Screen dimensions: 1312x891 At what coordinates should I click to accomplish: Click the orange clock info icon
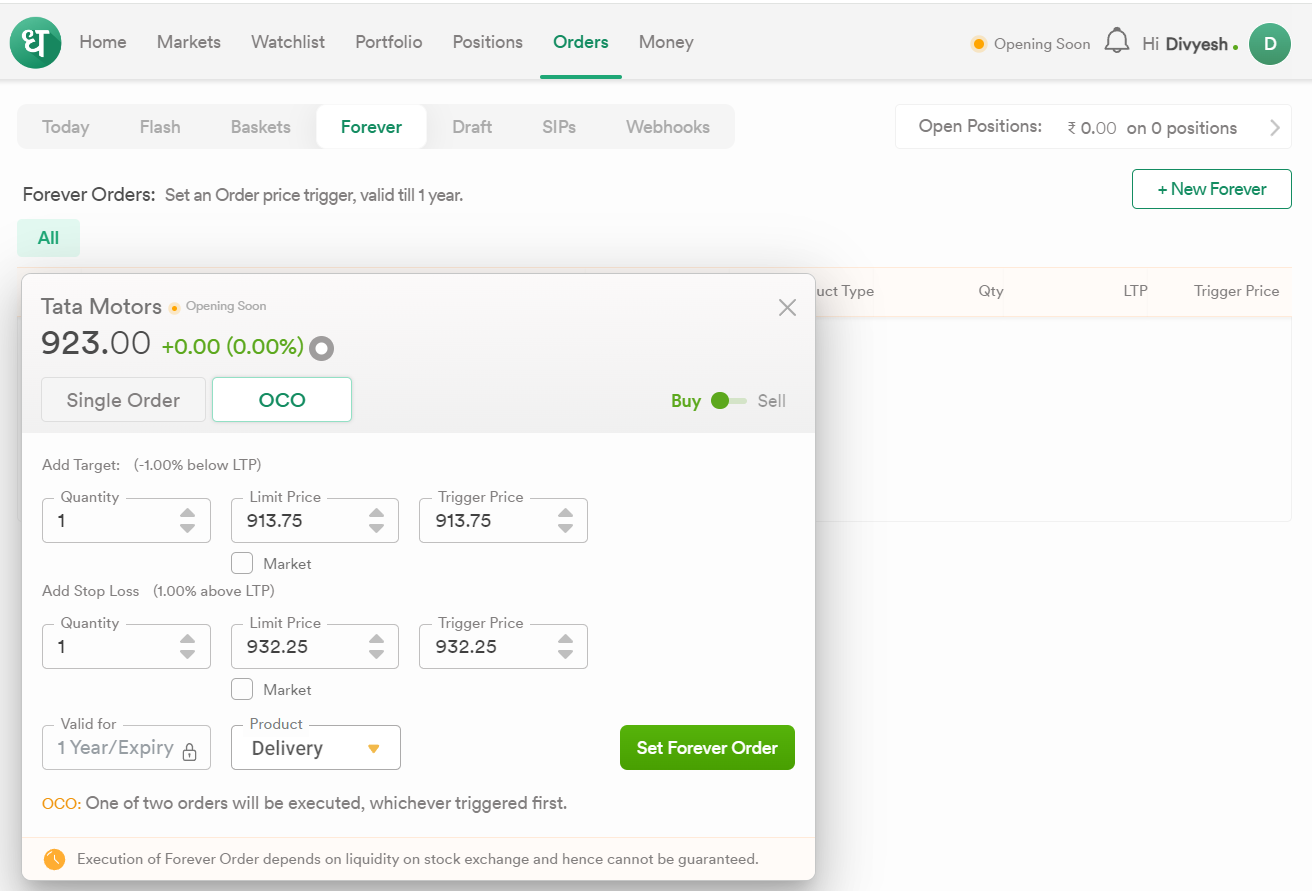click(x=54, y=859)
